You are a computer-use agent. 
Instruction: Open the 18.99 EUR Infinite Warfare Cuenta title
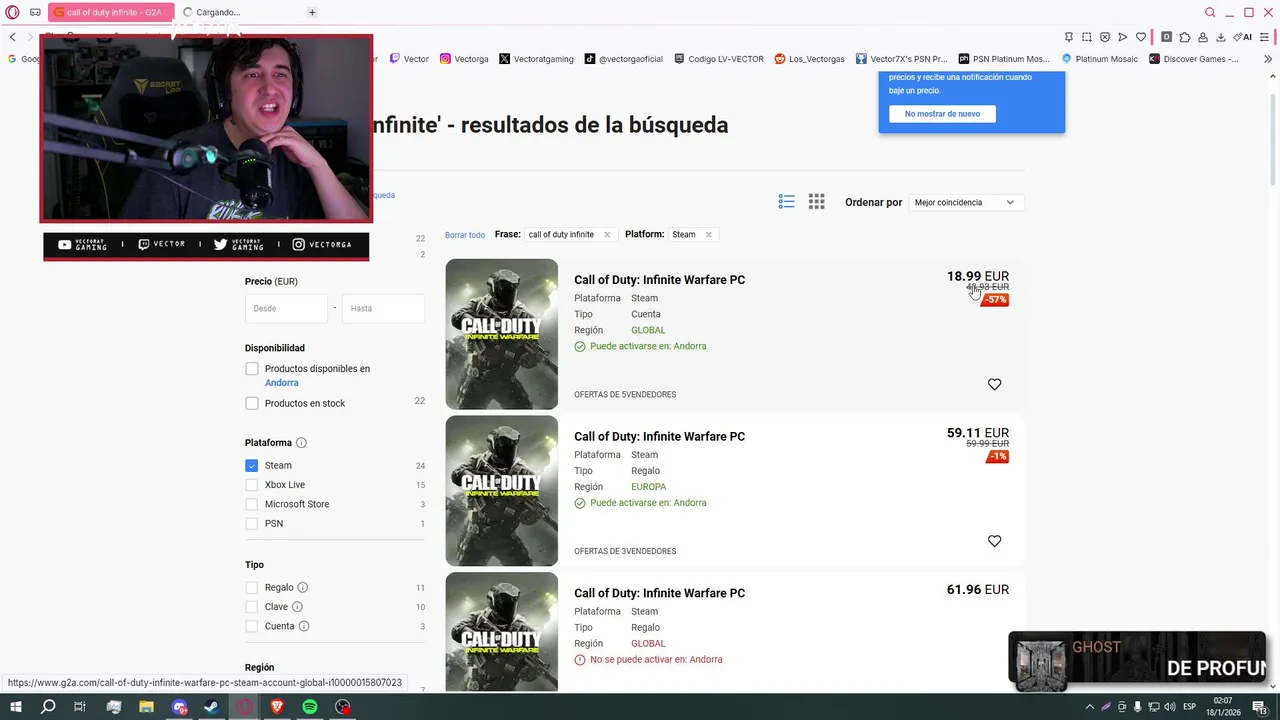point(659,280)
